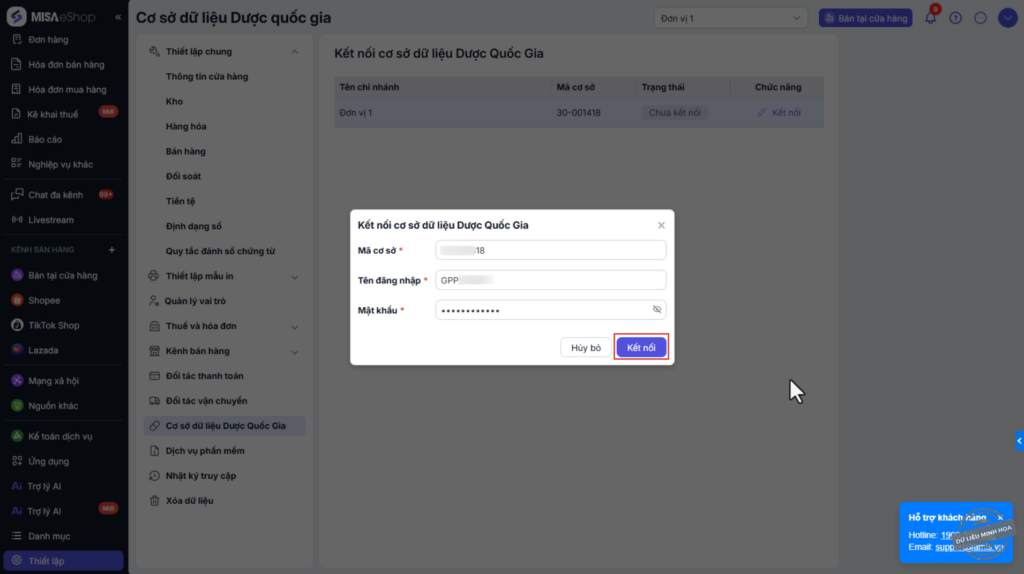Click the Chat đa kênh icon
This screenshot has height=574, width=1024.
click(x=17, y=194)
